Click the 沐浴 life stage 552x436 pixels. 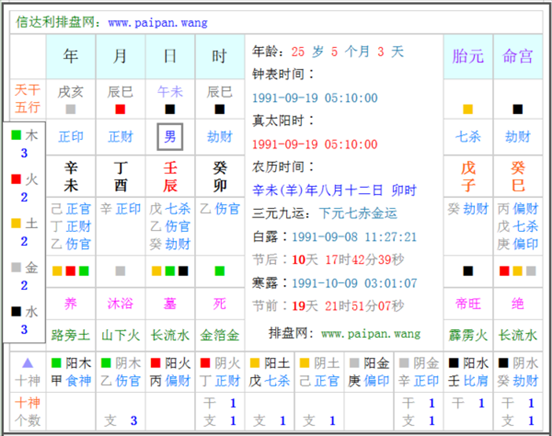(x=120, y=304)
